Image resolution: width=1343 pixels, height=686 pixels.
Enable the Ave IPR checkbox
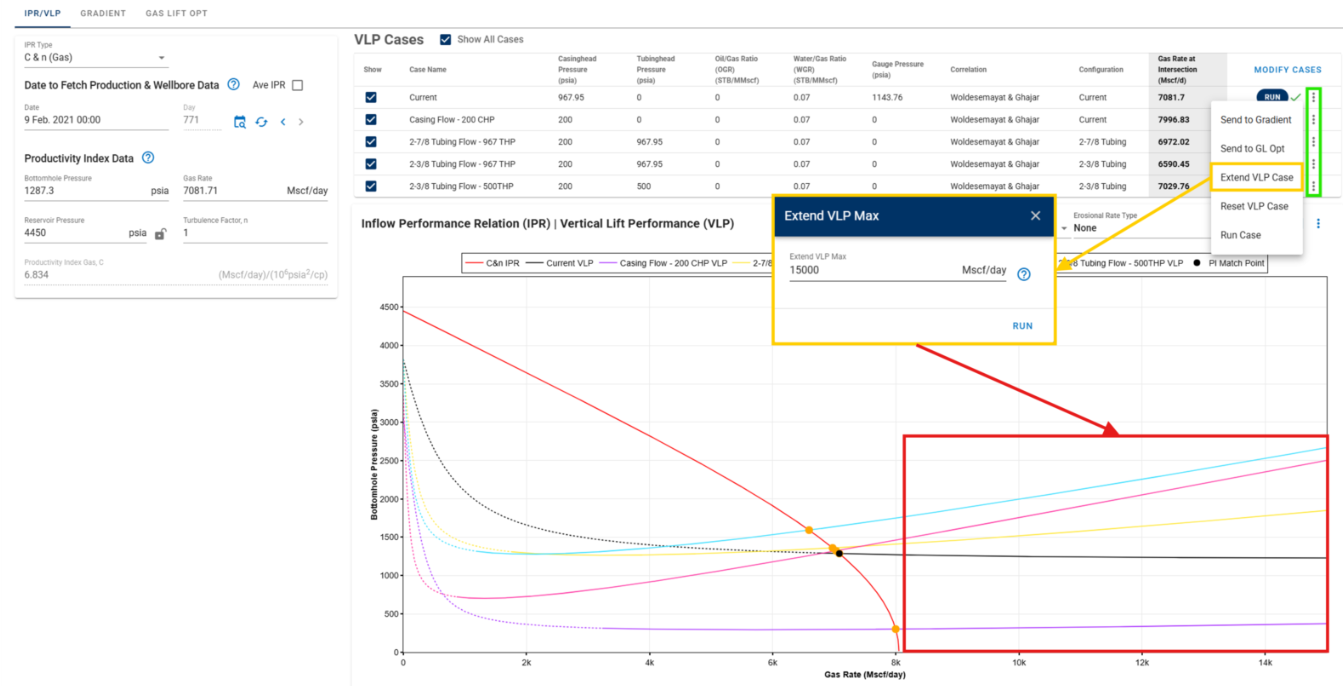[x=297, y=86]
